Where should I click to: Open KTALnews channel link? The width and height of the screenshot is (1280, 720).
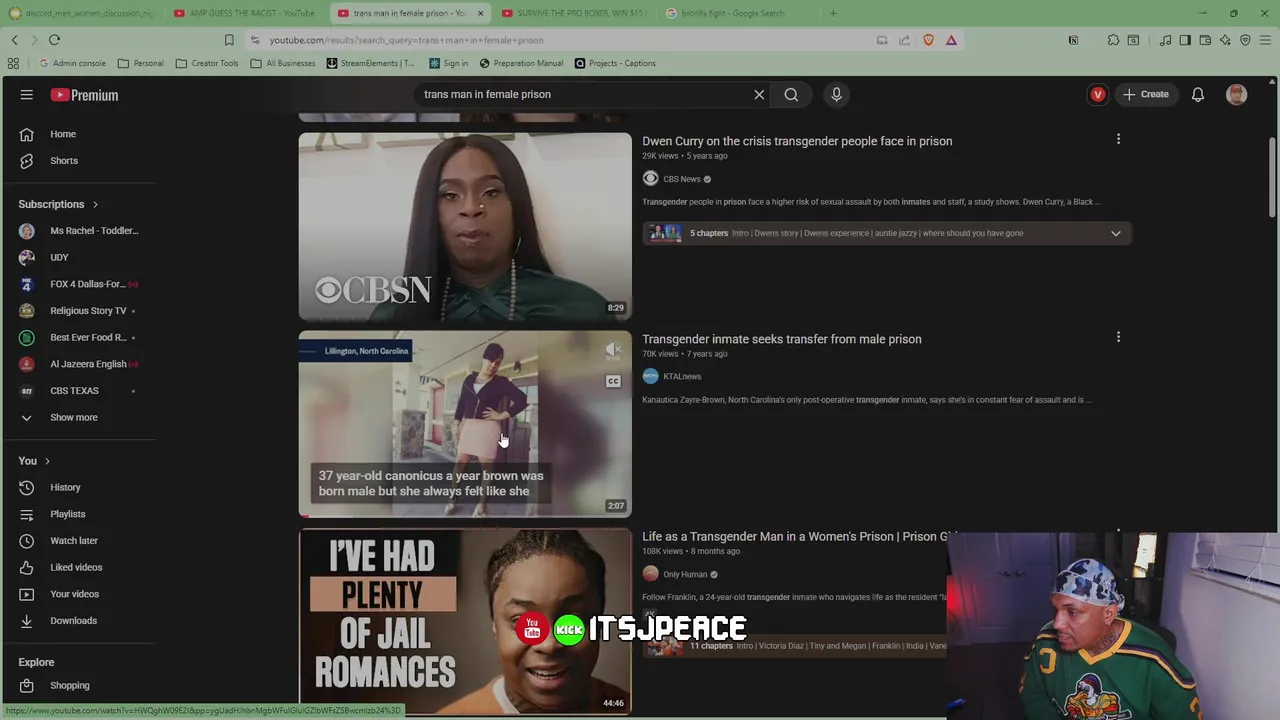click(682, 377)
